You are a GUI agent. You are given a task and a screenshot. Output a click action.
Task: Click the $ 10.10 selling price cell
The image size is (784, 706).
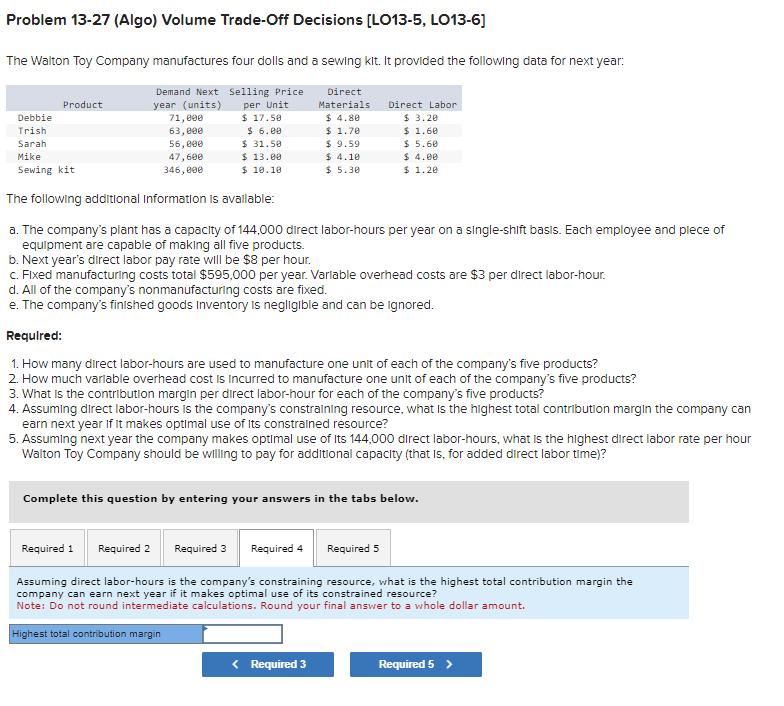262,170
